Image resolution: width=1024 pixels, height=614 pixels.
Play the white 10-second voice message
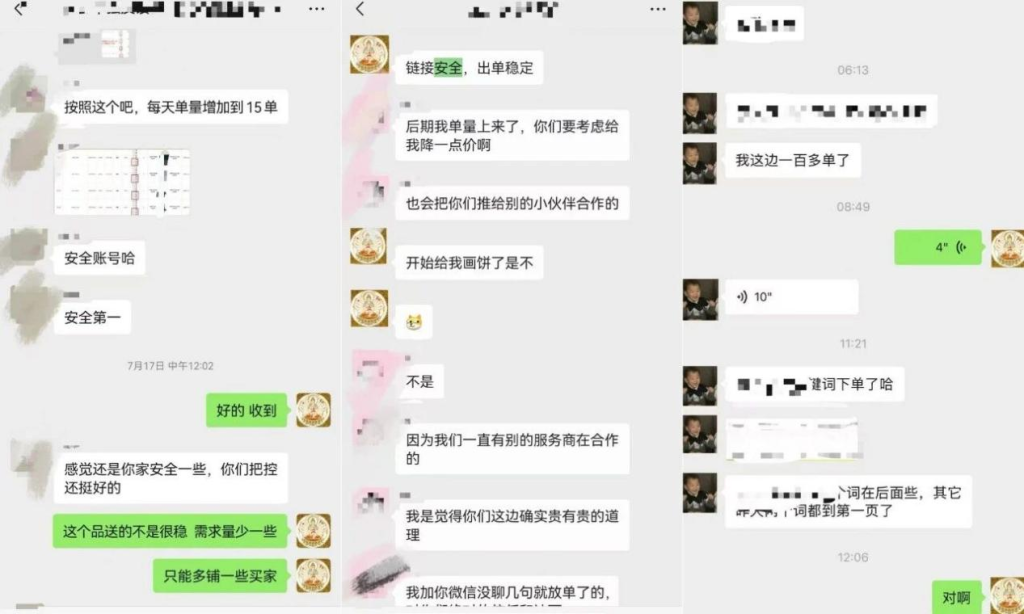(792, 297)
